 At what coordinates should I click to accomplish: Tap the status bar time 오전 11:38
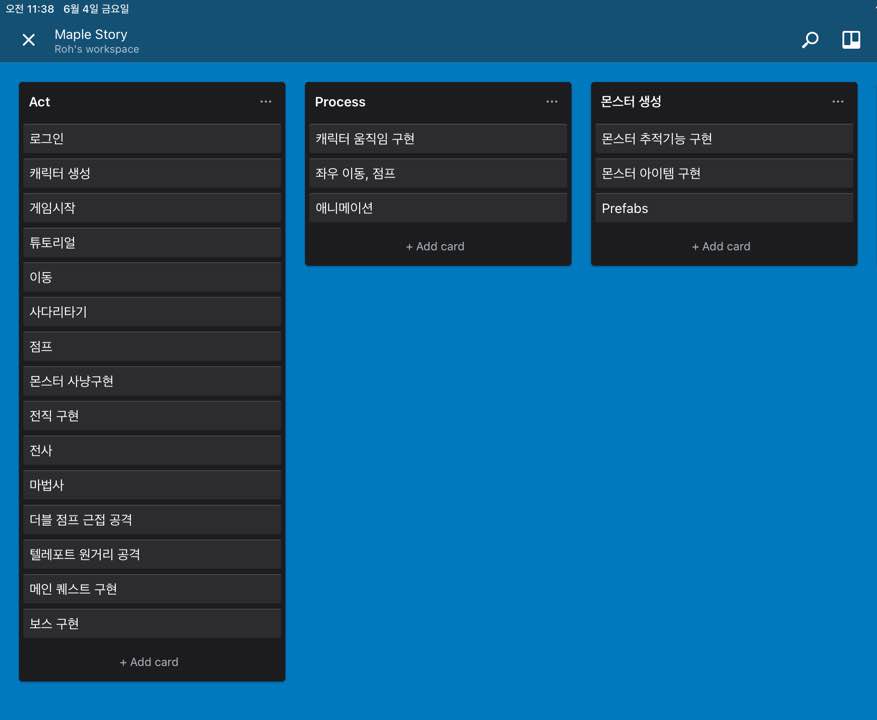[x=30, y=9]
